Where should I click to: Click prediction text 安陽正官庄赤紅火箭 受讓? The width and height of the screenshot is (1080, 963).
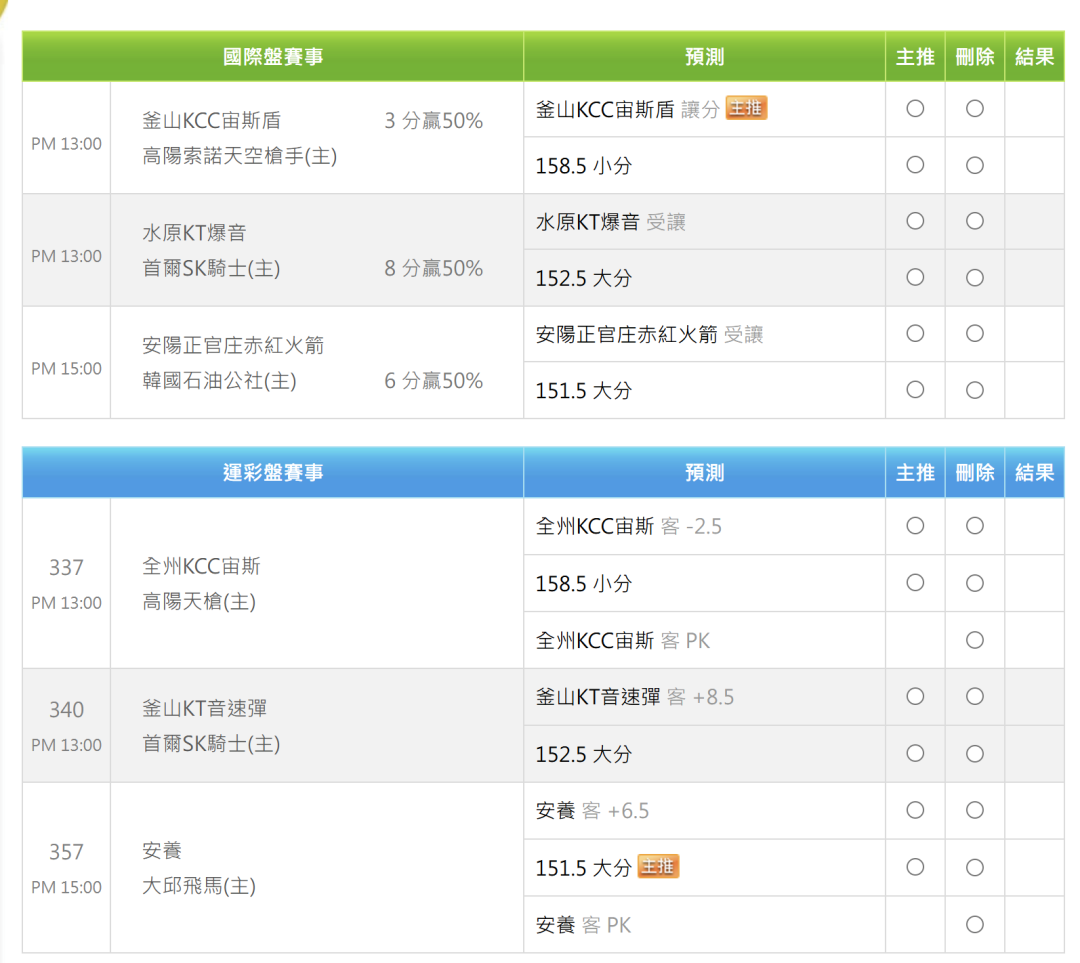[x=650, y=335]
